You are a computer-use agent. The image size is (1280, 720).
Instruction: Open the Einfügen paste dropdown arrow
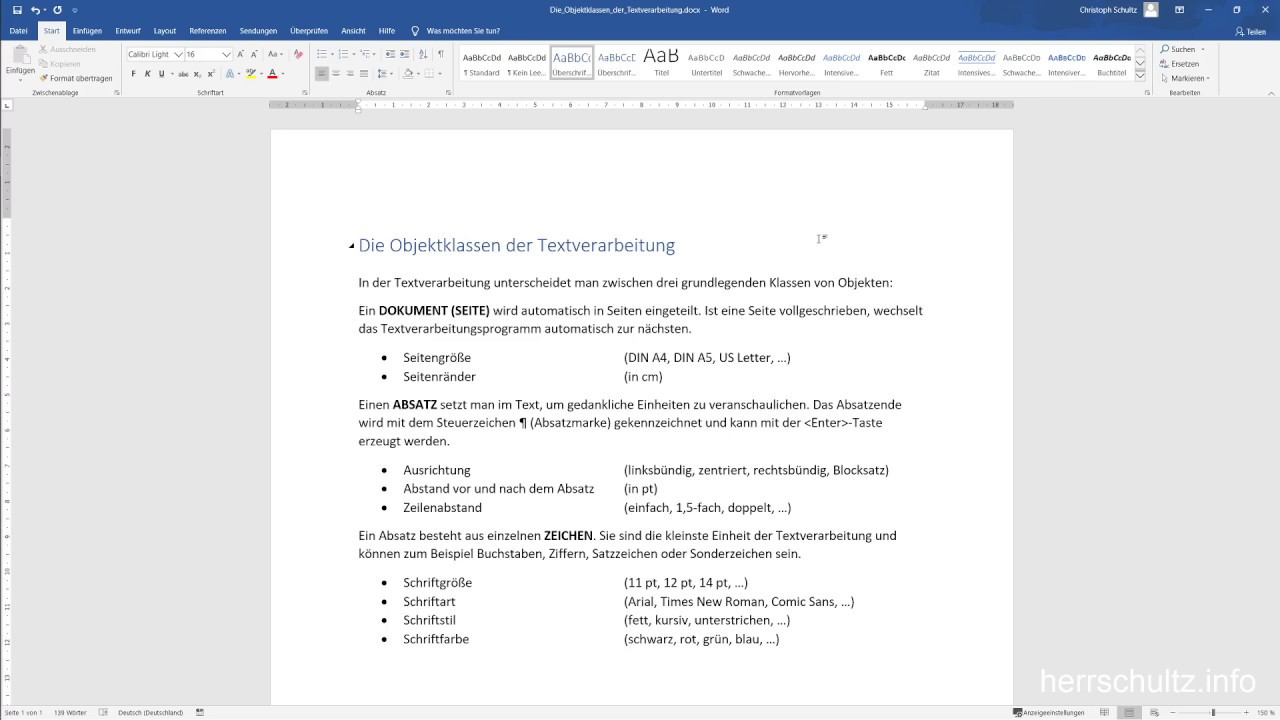tap(20, 78)
